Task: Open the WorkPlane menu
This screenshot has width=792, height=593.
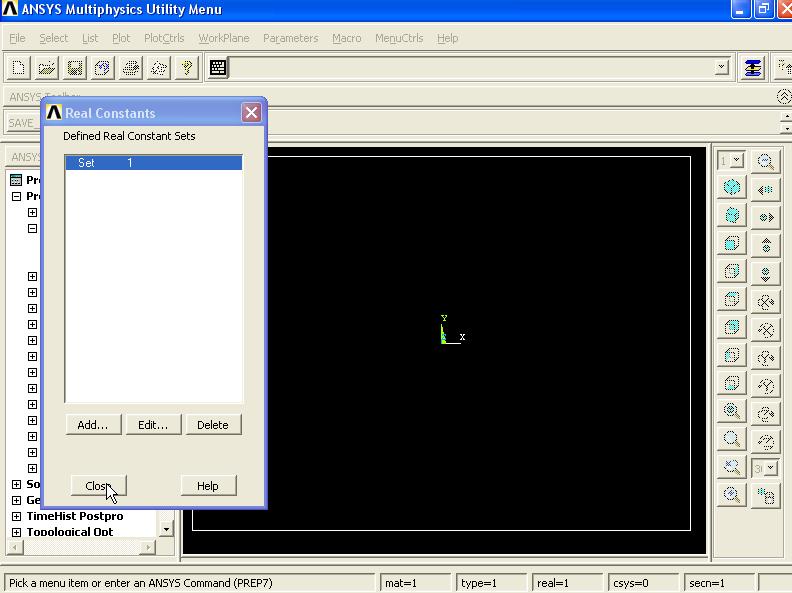Action: pyautogui.click(x=224, y=38)
